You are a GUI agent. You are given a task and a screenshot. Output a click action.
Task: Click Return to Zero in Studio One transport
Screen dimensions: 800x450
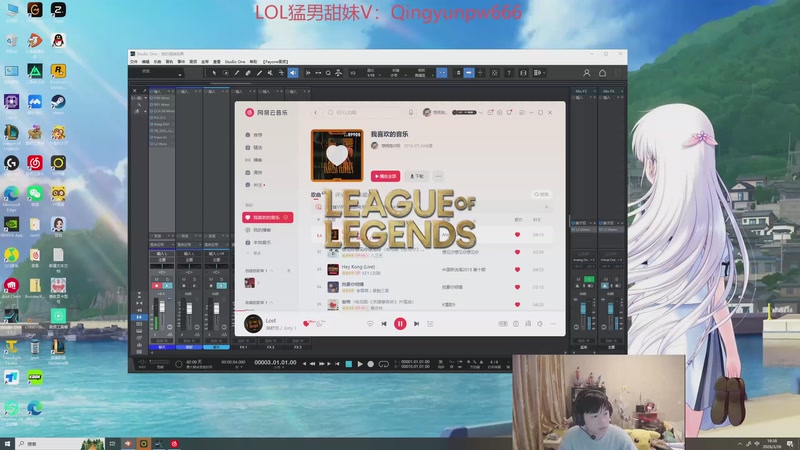[x=337, y=364]
